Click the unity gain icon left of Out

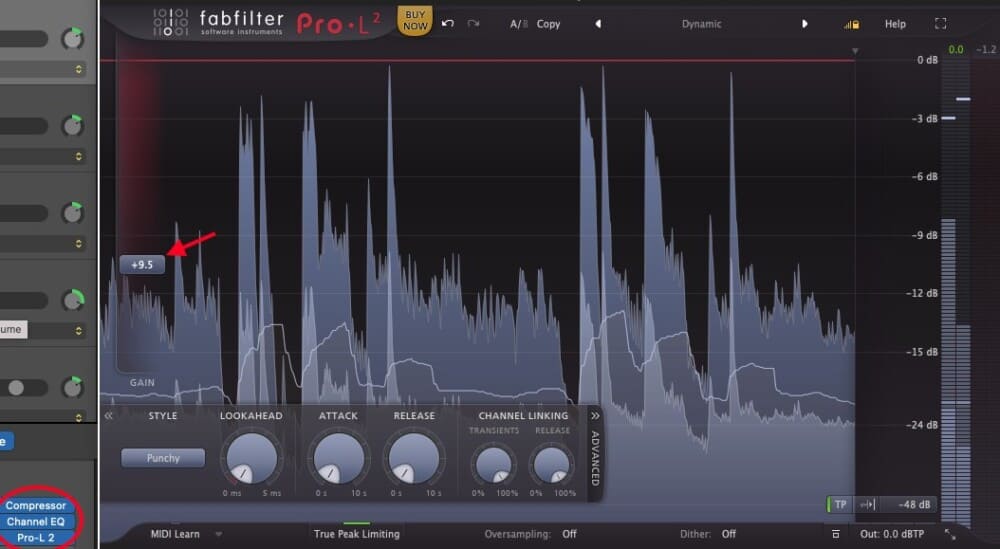[835, 534]
